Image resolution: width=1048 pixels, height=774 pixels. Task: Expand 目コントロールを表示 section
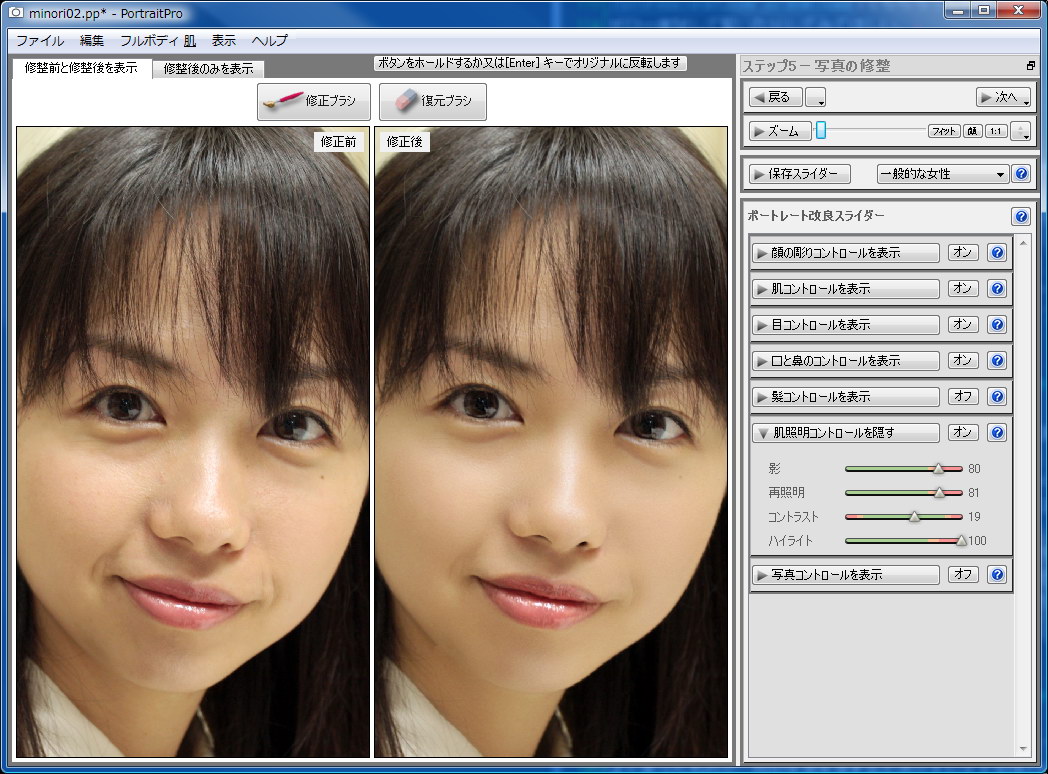point(845,325)
